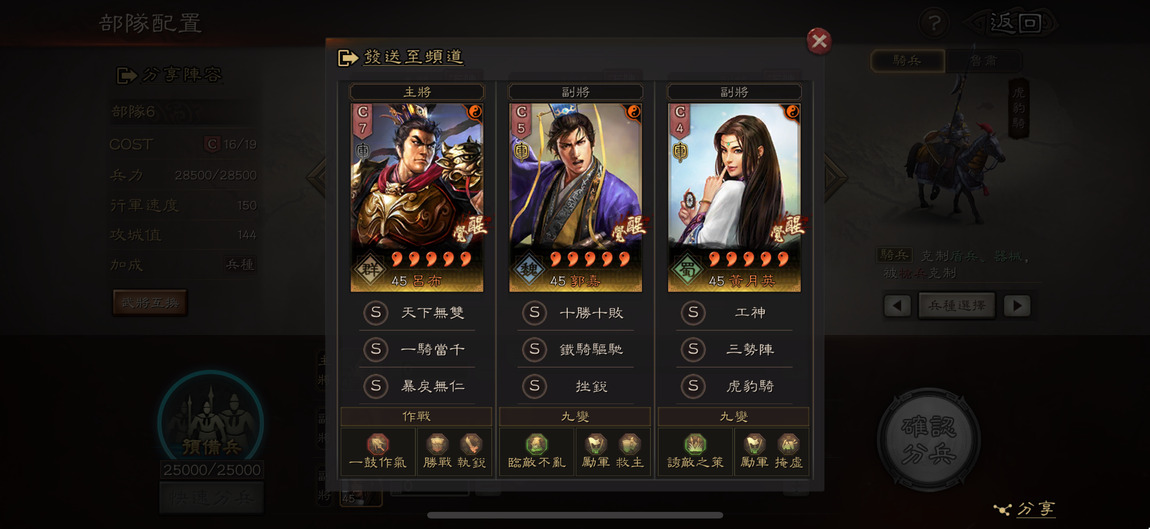Screen dimensions: 1150x529
Task: Select the 臨敵不亂 tactic icon
Action: click(x=536, y=445)
